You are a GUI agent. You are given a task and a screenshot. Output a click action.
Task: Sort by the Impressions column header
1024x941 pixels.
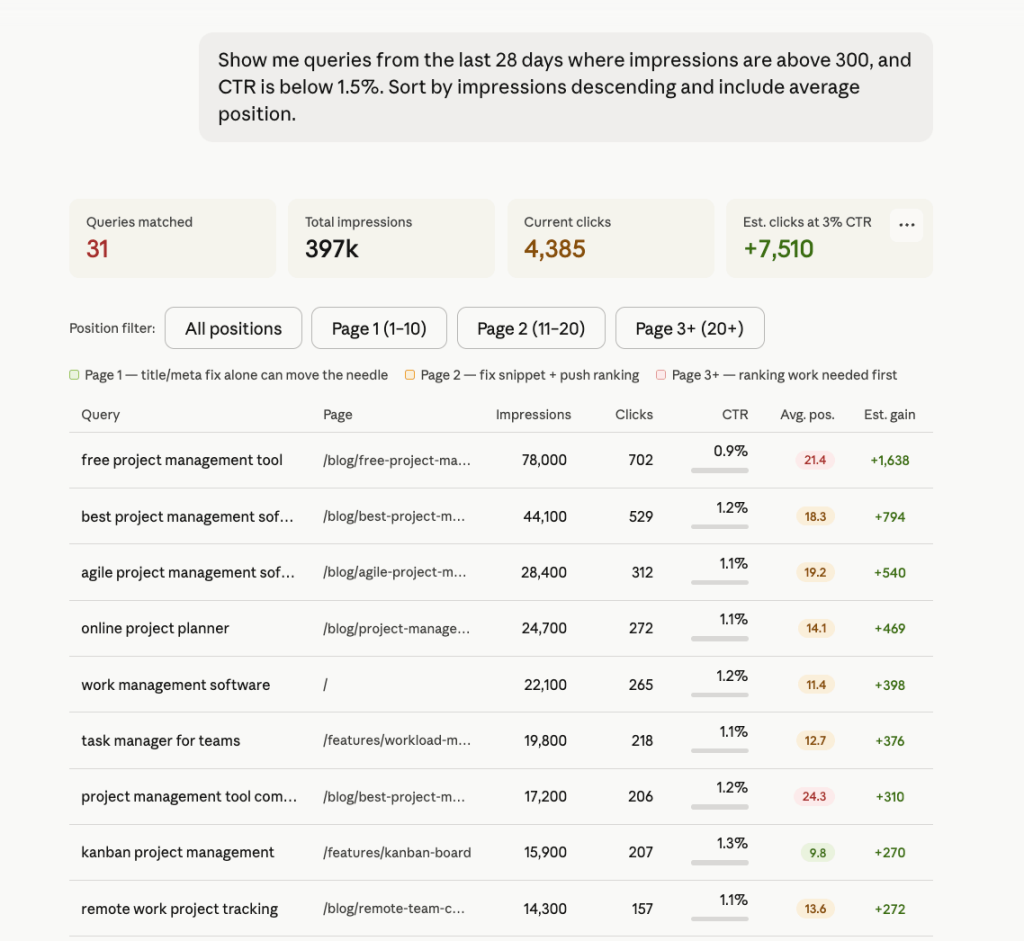pos(533,415)
